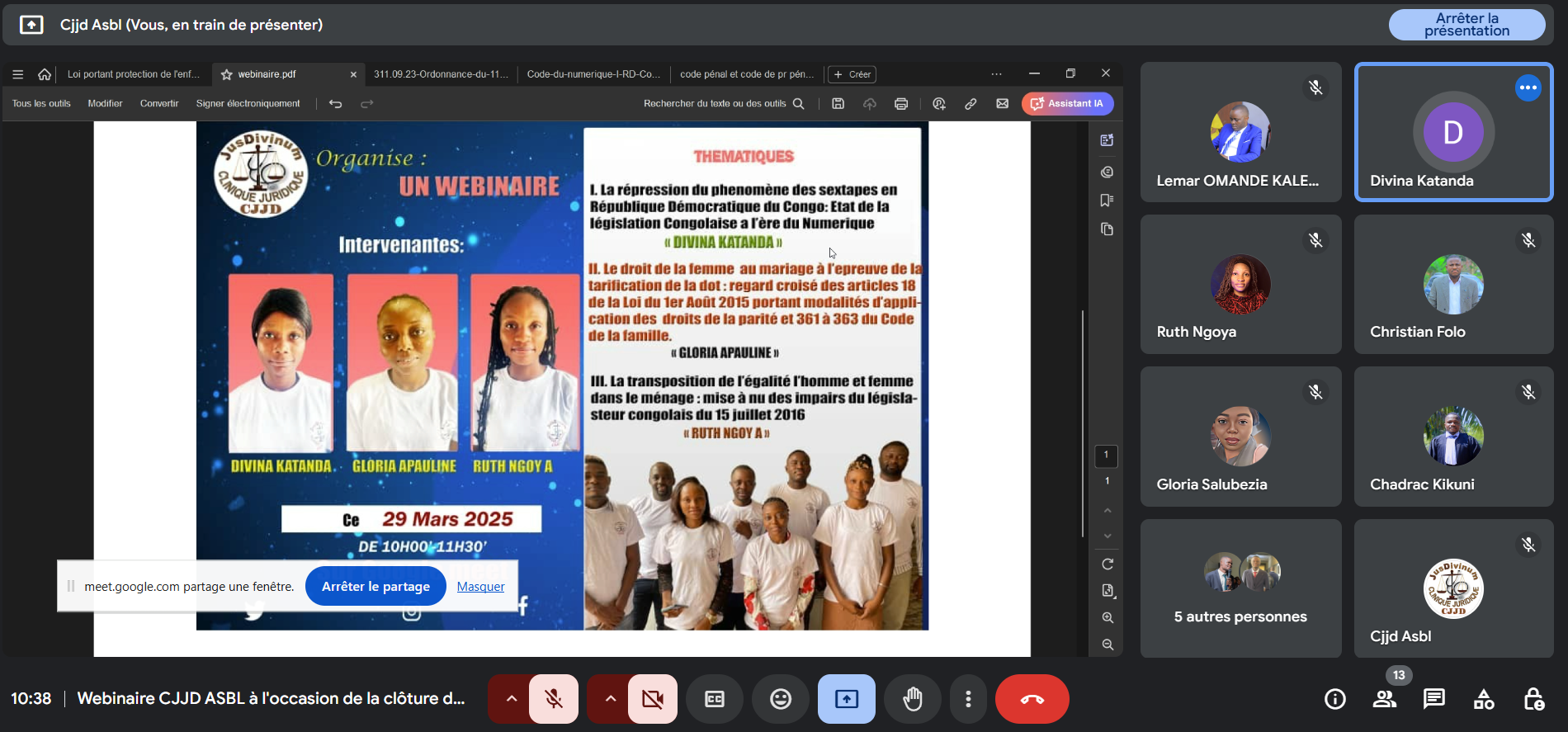The height and width of the screenshot is (732, 1568).
Task: Open the emoji reactions button
Action: point(780,699)
